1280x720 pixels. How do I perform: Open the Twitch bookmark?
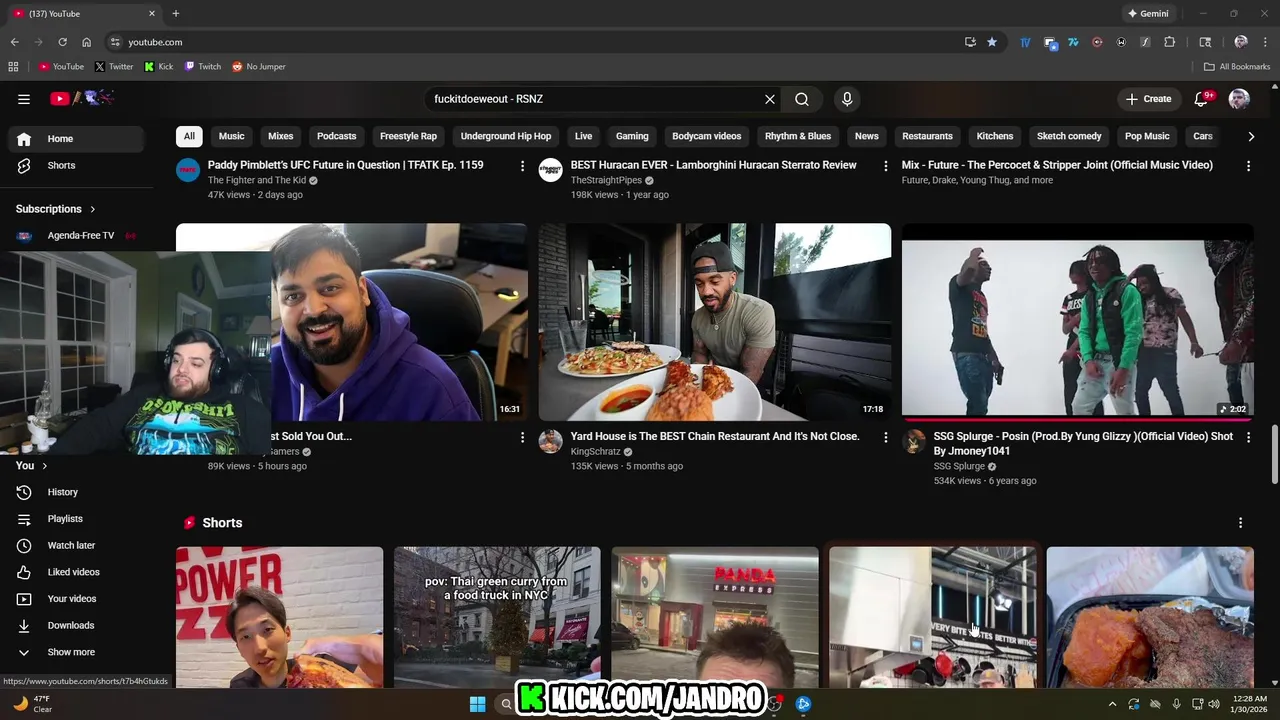click(203, 67)
